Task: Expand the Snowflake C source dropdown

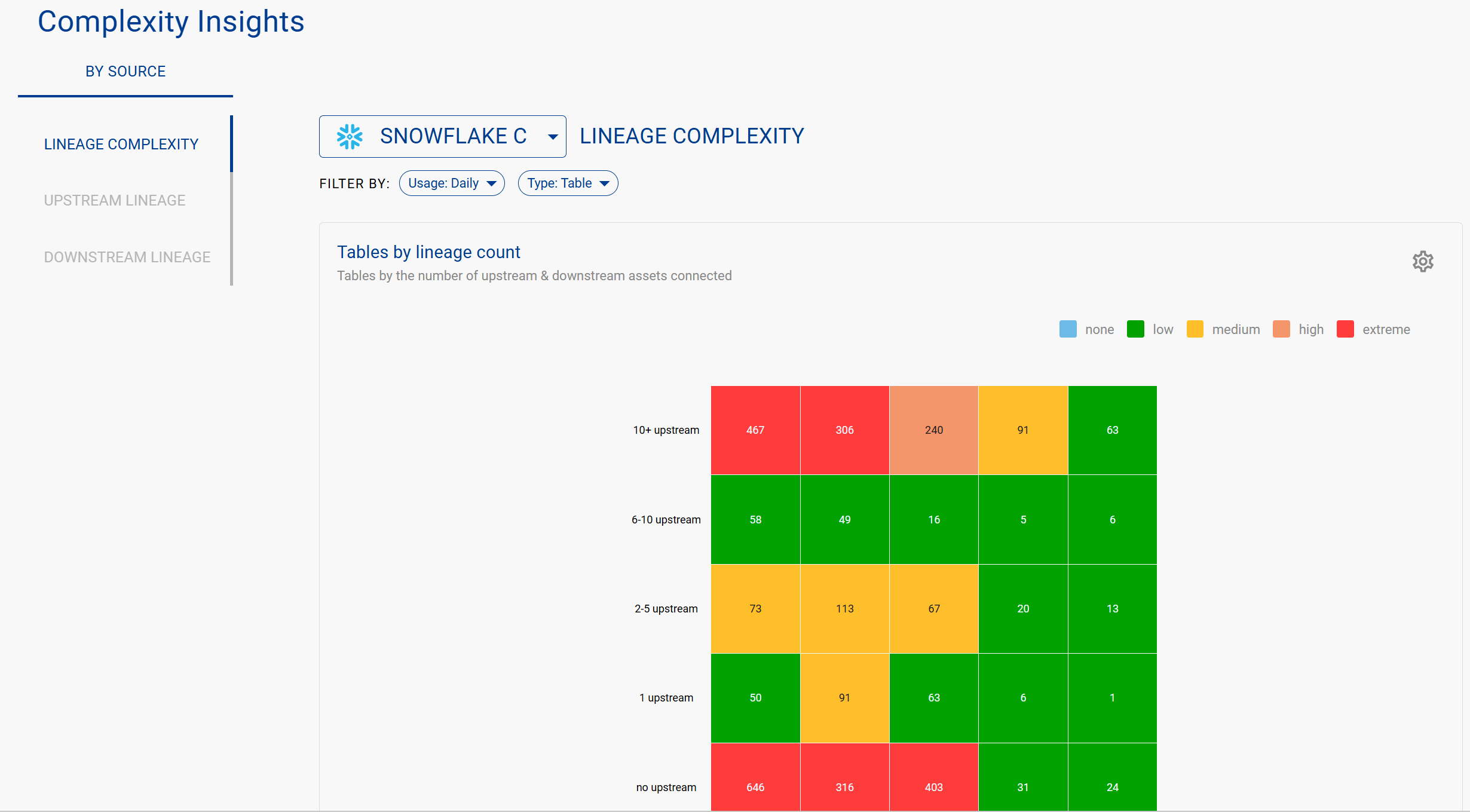Action: click(553, 137)
